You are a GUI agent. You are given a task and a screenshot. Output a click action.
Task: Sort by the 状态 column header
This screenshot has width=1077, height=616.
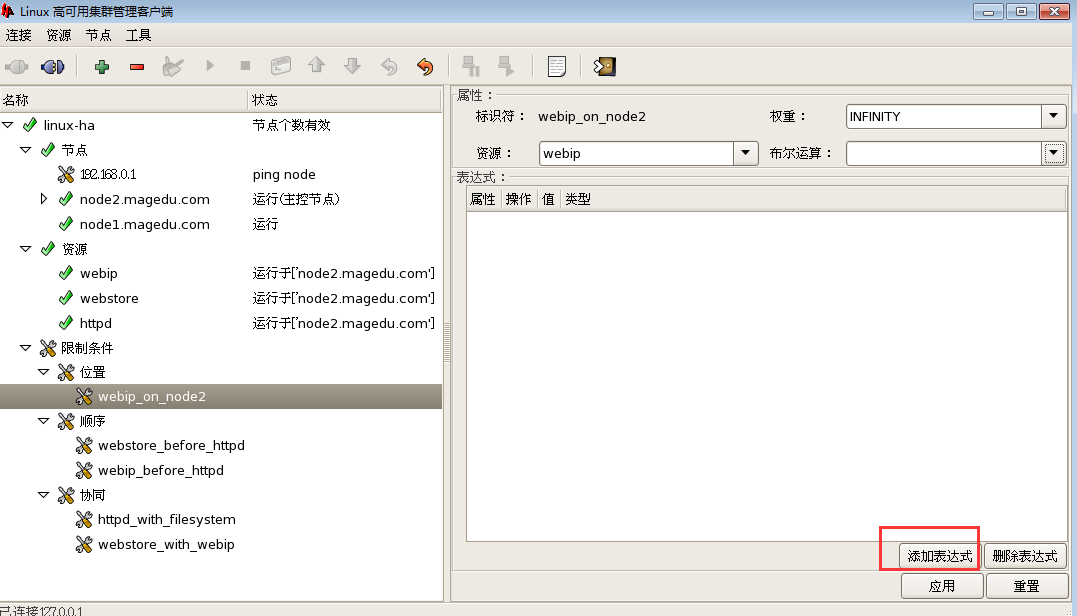344,100
